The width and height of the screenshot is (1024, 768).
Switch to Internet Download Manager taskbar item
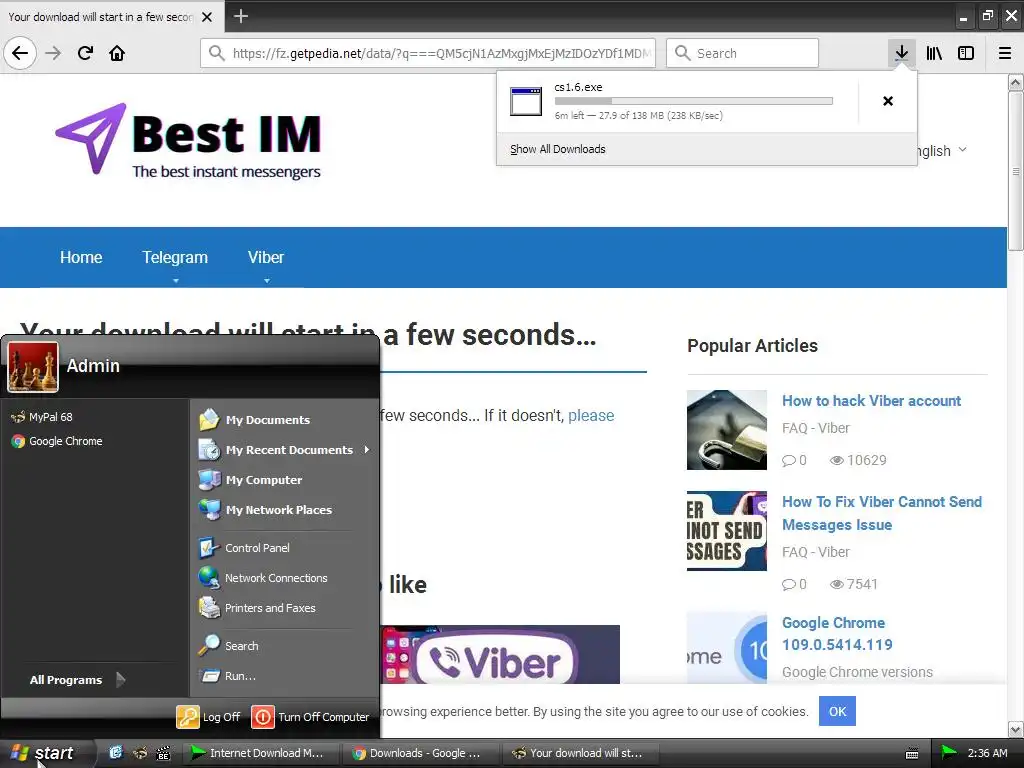point(260,753)
